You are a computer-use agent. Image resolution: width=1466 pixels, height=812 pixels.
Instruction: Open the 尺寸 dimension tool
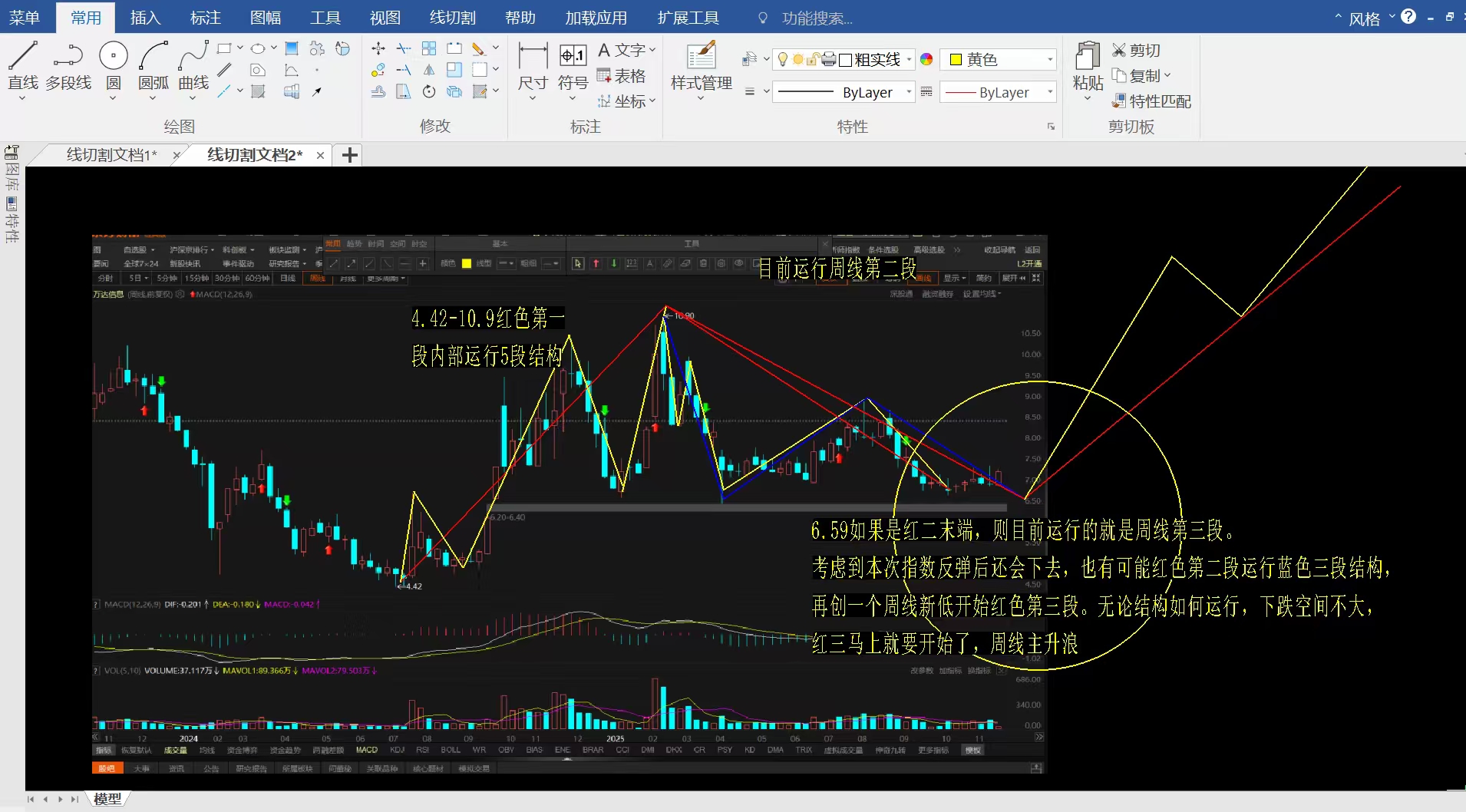click(x=533, y=66)
